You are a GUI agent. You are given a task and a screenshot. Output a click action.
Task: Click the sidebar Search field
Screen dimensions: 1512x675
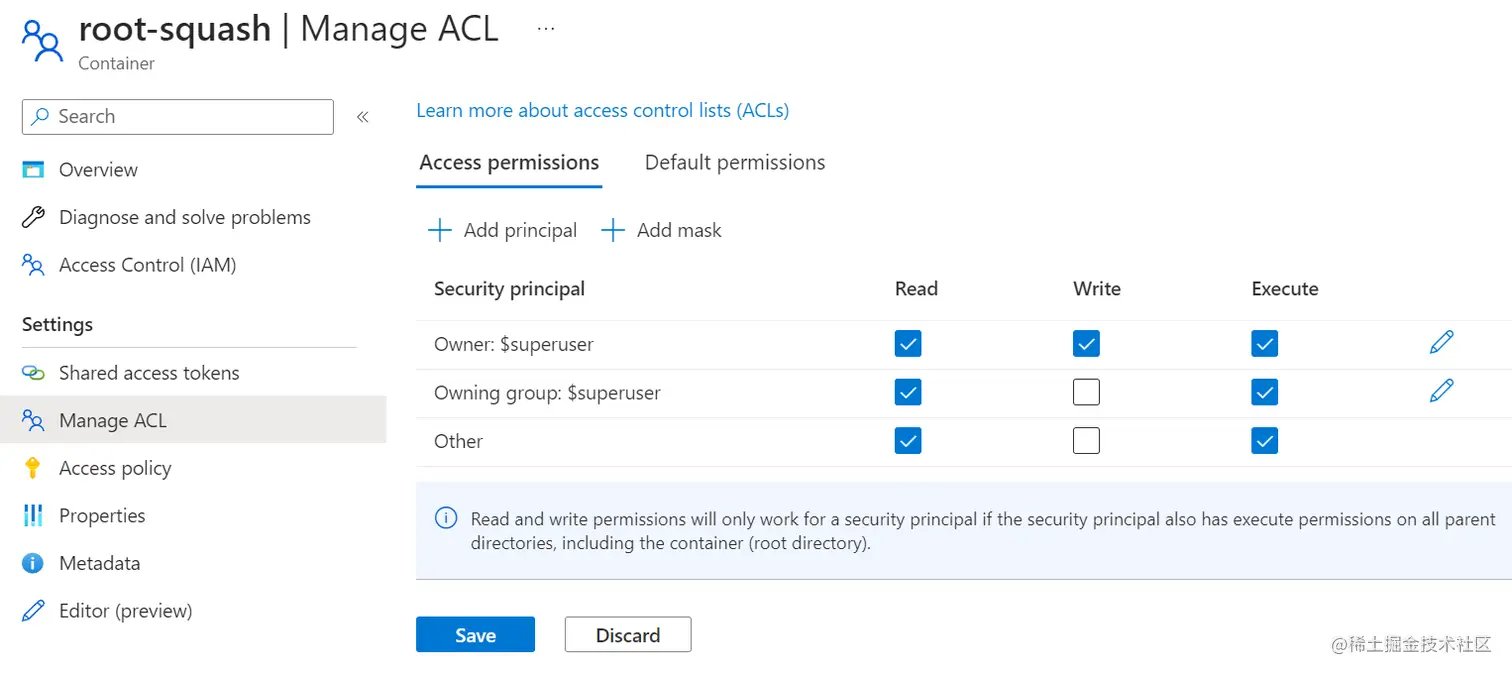click(x=178, y=117)
